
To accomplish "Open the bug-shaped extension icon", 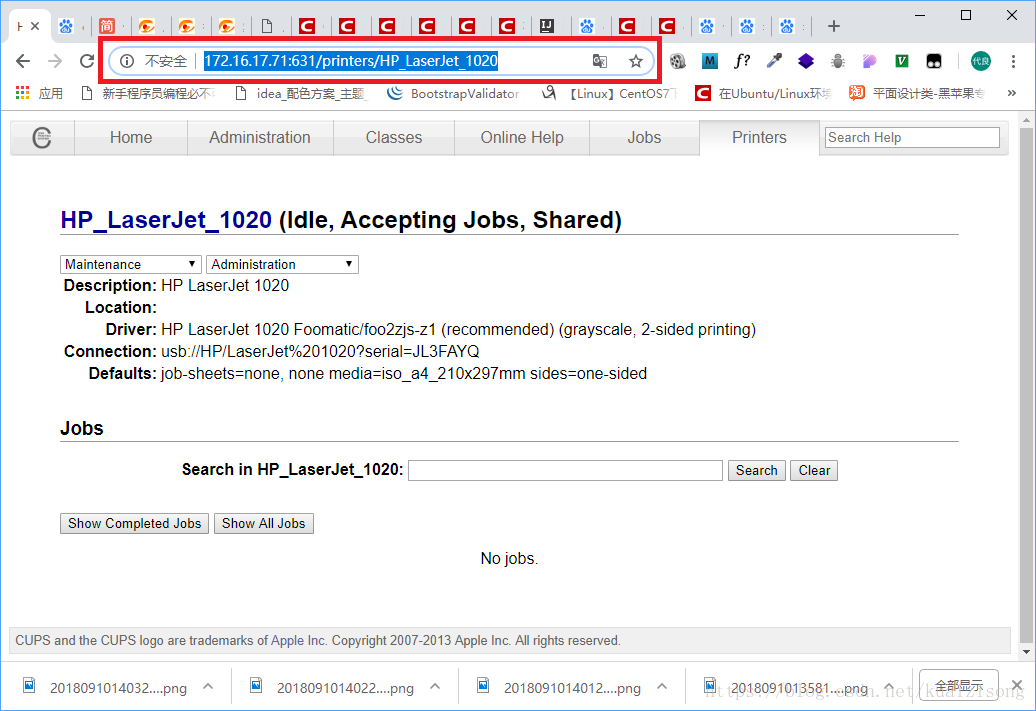I will tap(838, 61).
